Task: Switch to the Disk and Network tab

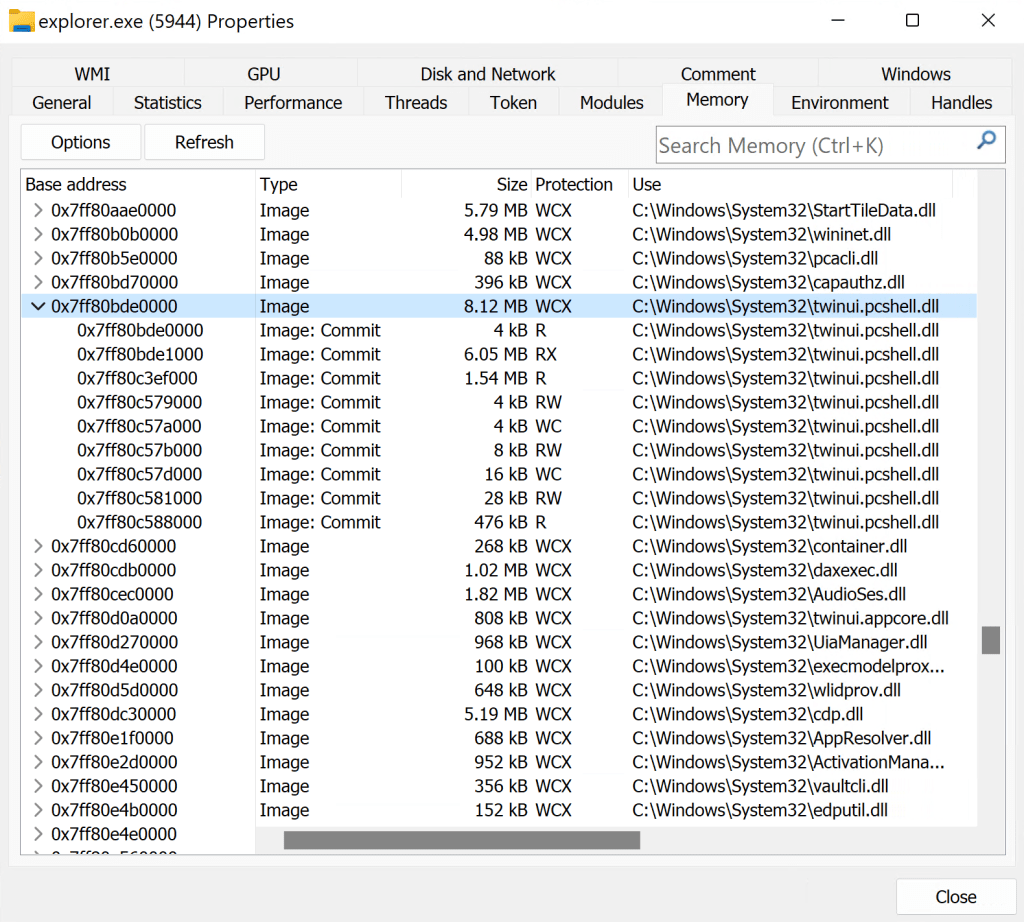Action: 487,74
